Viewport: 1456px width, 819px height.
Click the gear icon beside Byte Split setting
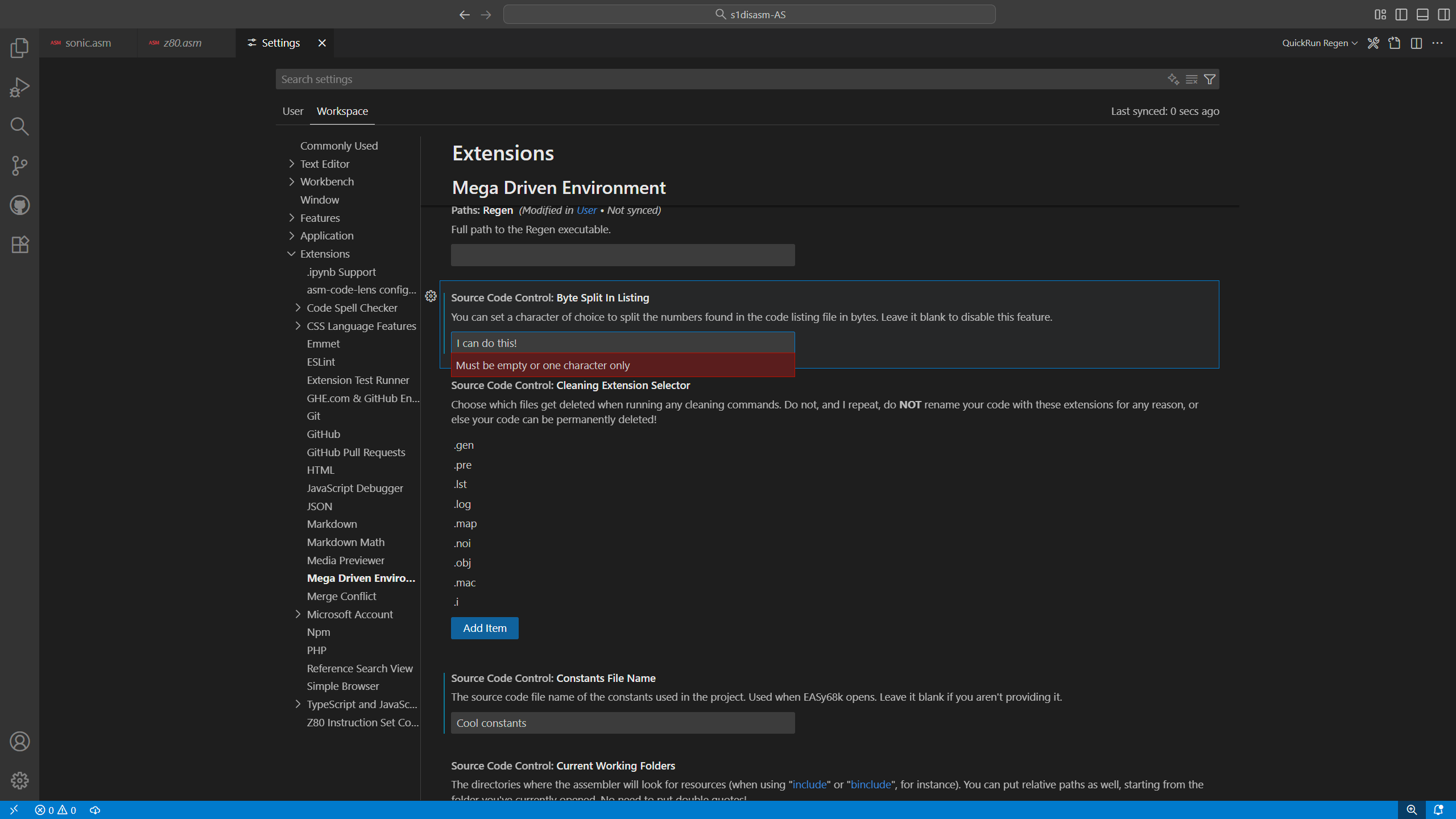point(431,296)
